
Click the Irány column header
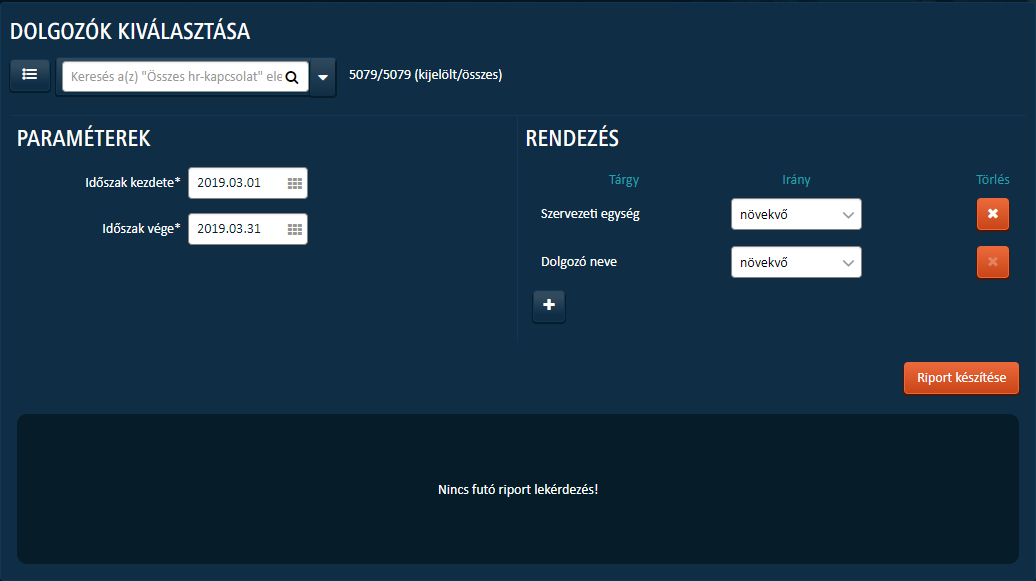click(796, 180)
